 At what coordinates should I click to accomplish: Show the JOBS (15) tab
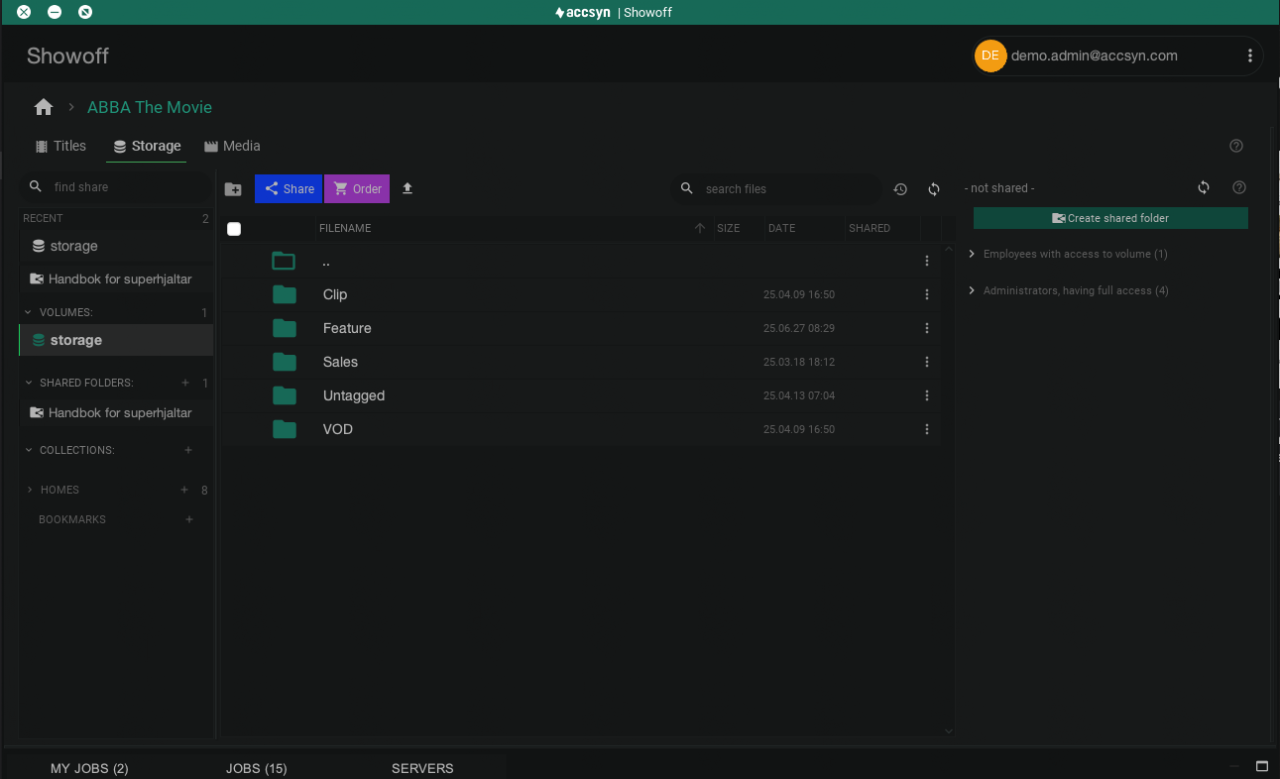tap(256, 768)
